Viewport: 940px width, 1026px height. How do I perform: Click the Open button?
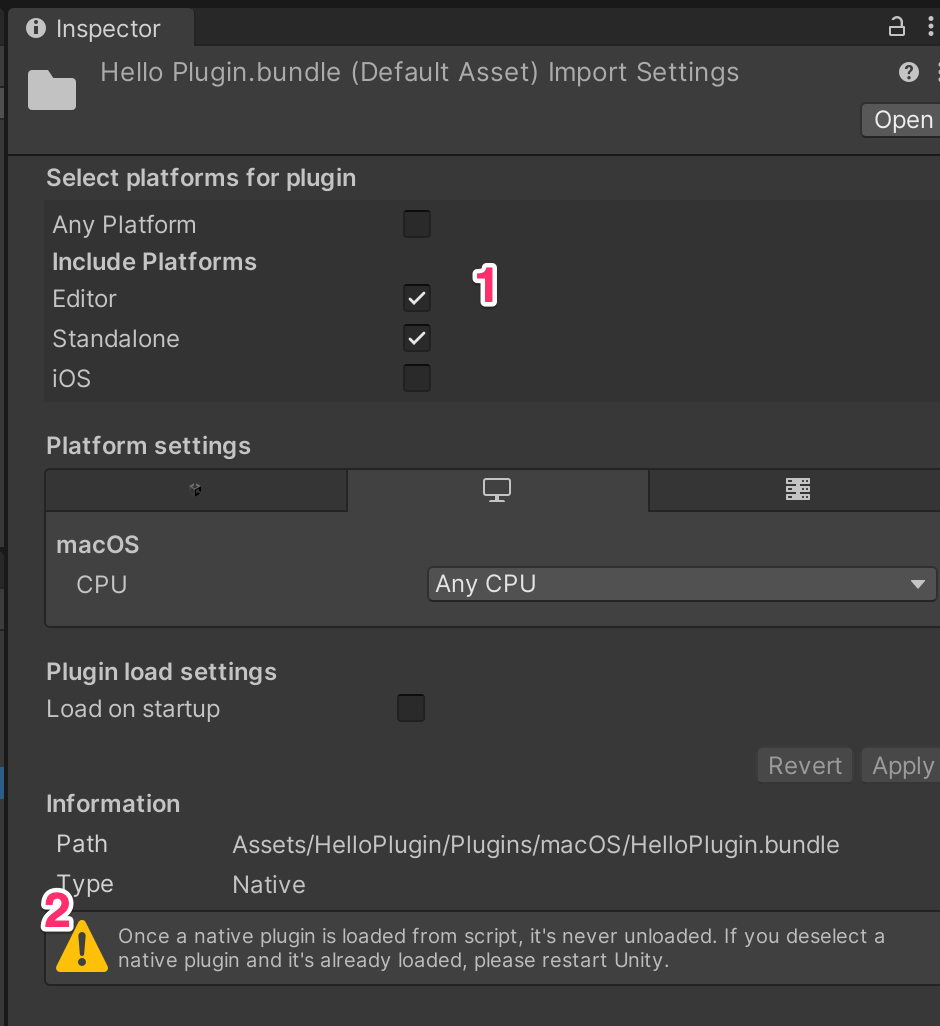(901, 120)
